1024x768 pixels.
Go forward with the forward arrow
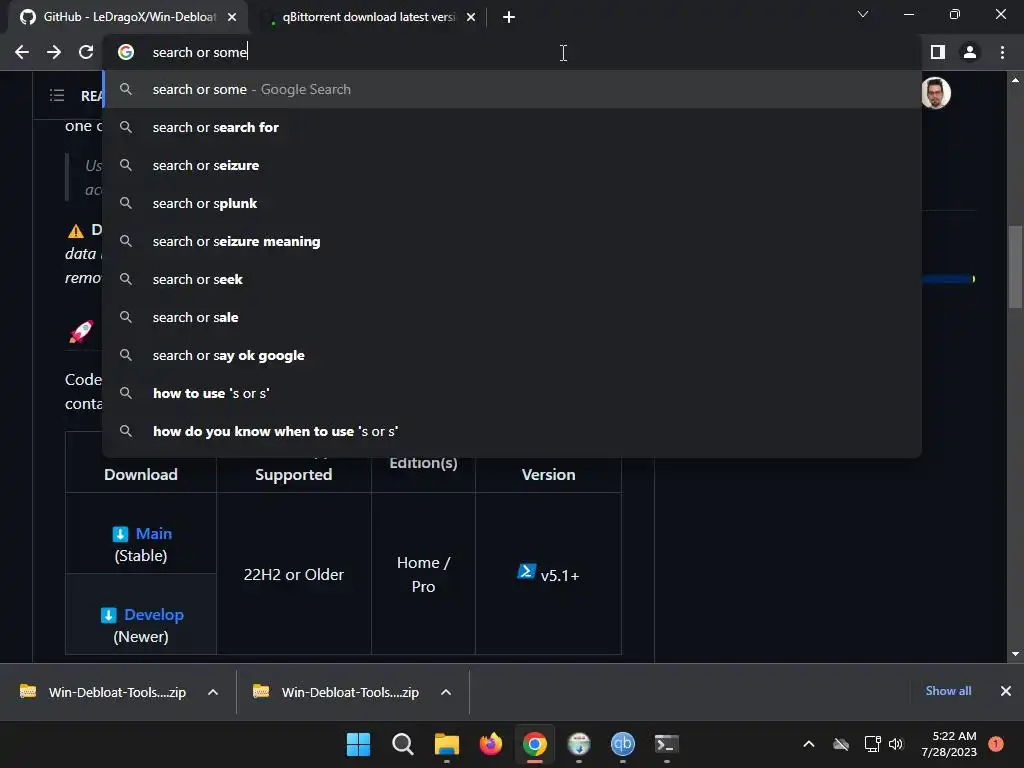(x=54, y=52)
